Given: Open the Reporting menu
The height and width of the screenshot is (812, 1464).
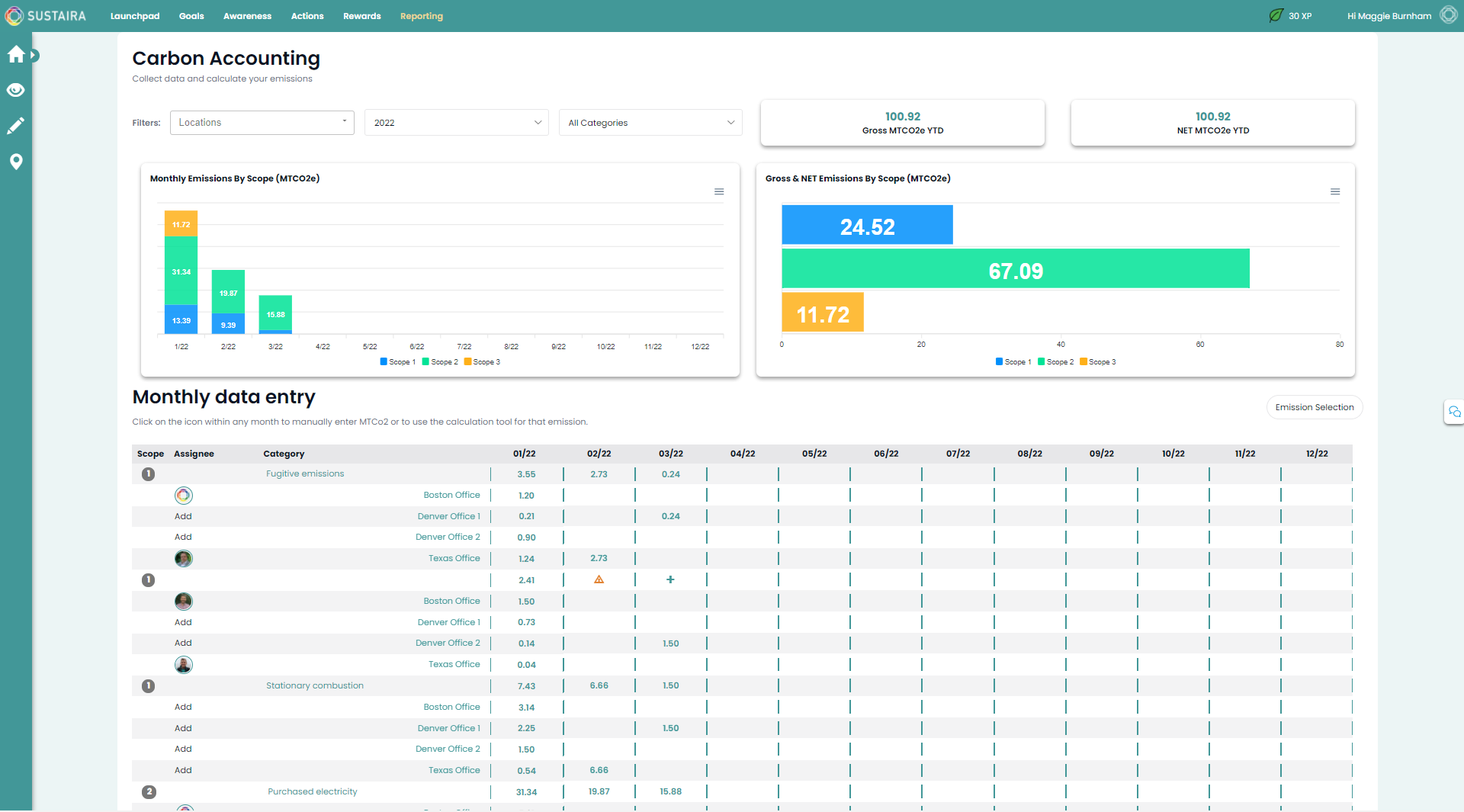Looking at the screenshot, I should [422, 16].
